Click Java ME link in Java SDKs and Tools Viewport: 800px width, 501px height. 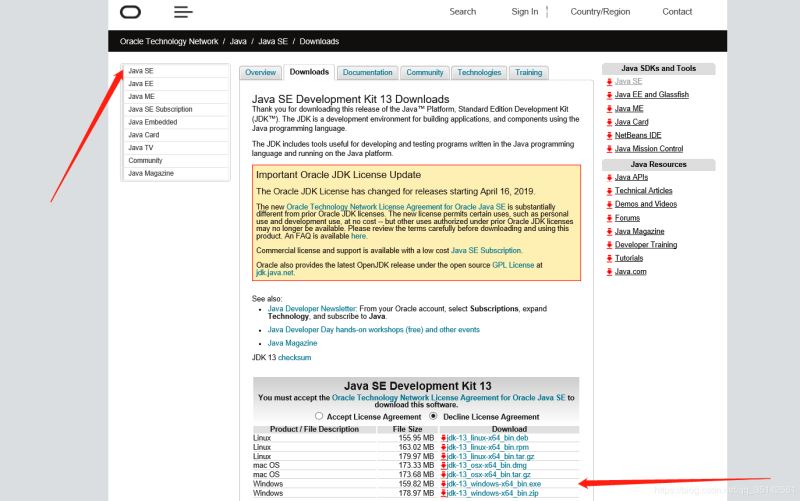[629, 109]
